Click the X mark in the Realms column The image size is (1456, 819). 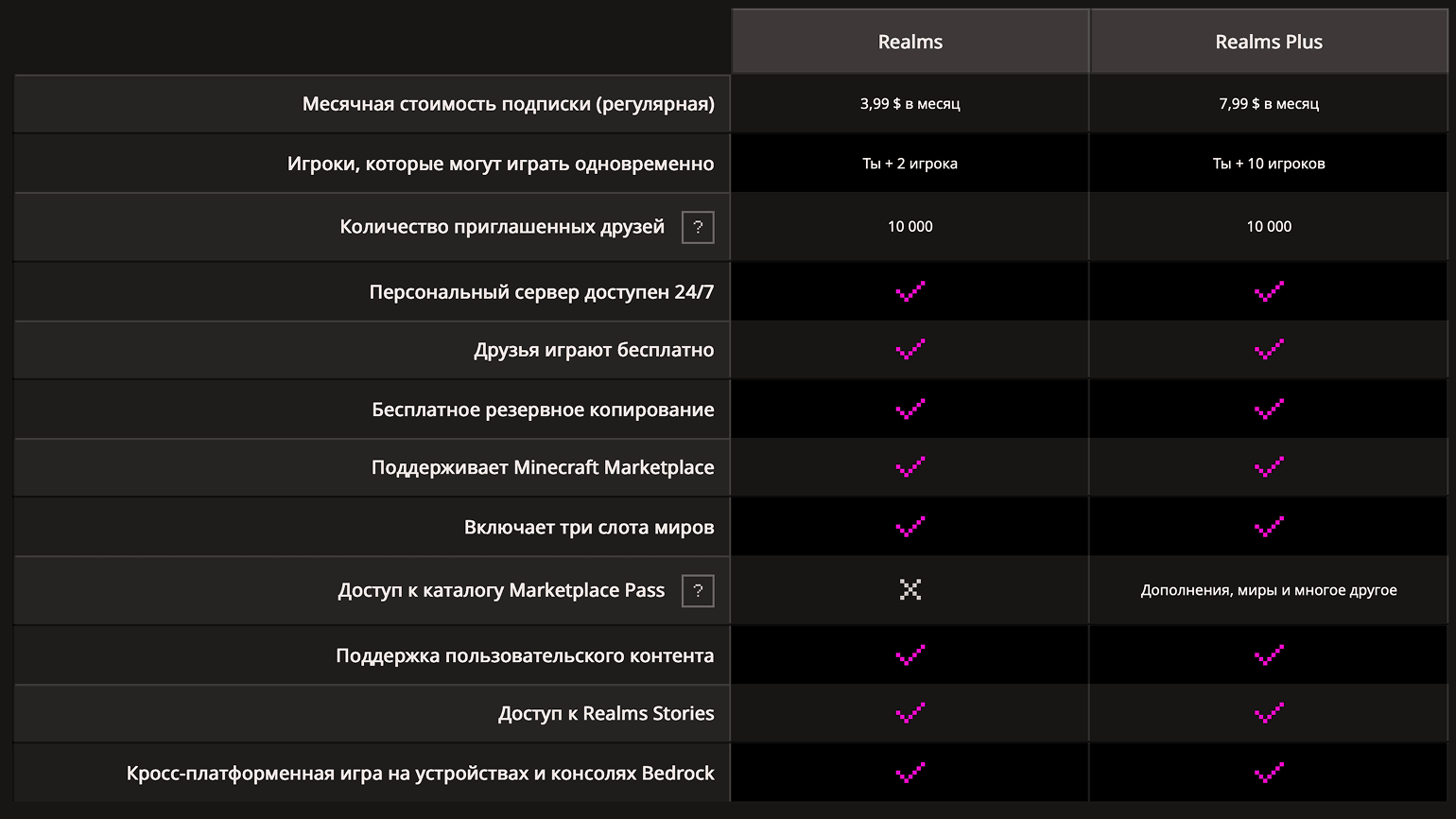click(910, 590)
